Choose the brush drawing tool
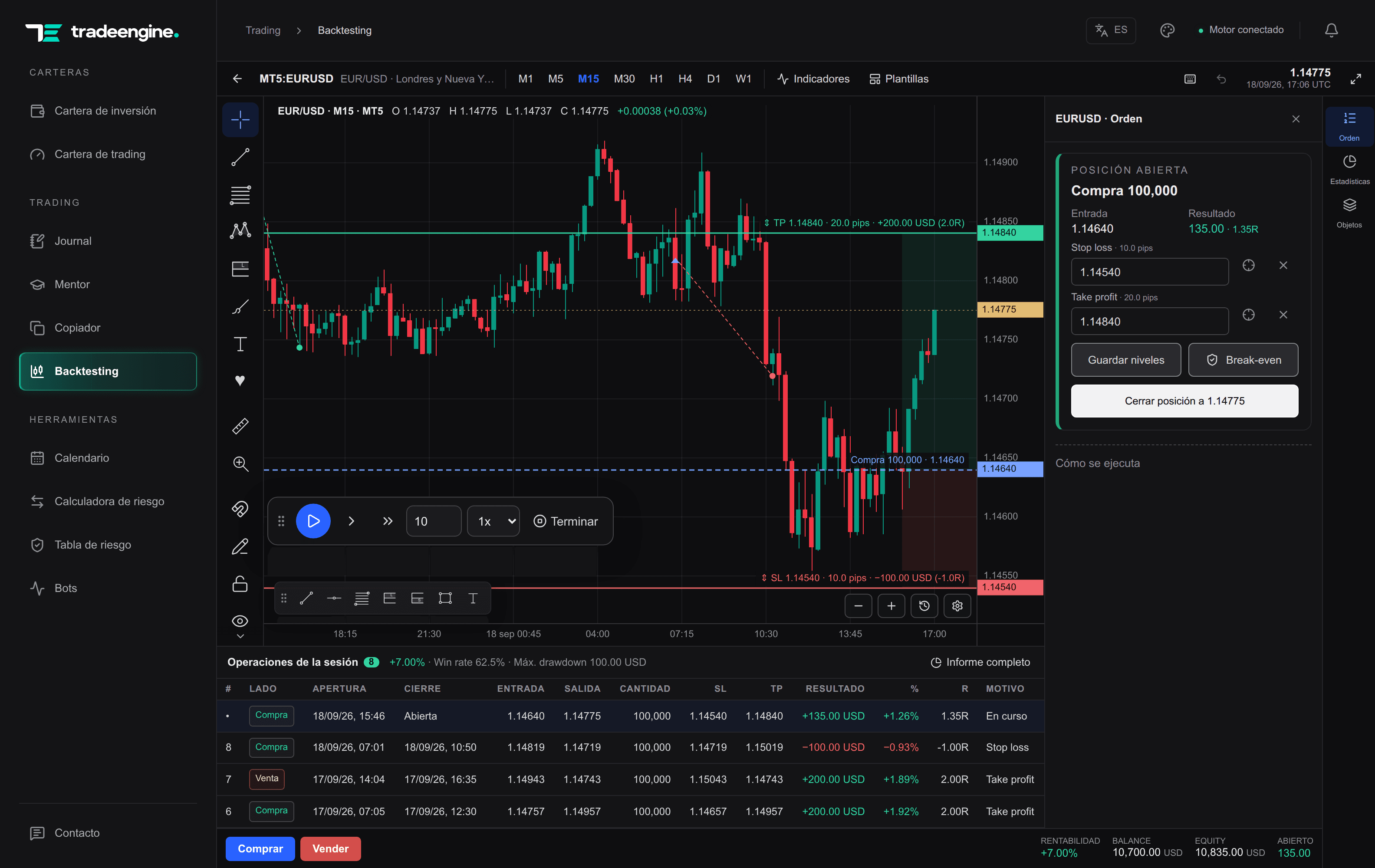The width and height of the screenshot is (1375, 868). [x=240, y=307]
